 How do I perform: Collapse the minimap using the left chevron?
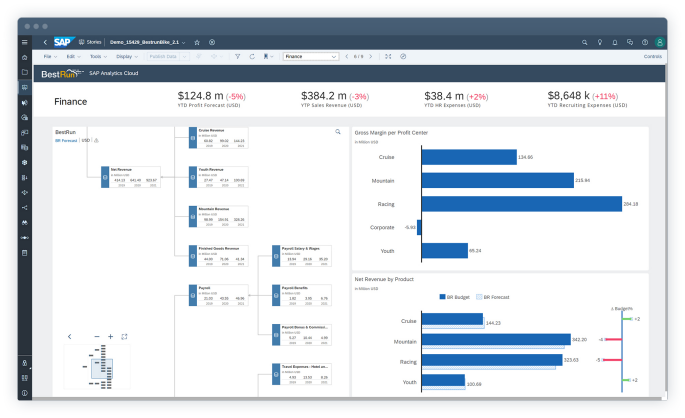click(70, 337)
